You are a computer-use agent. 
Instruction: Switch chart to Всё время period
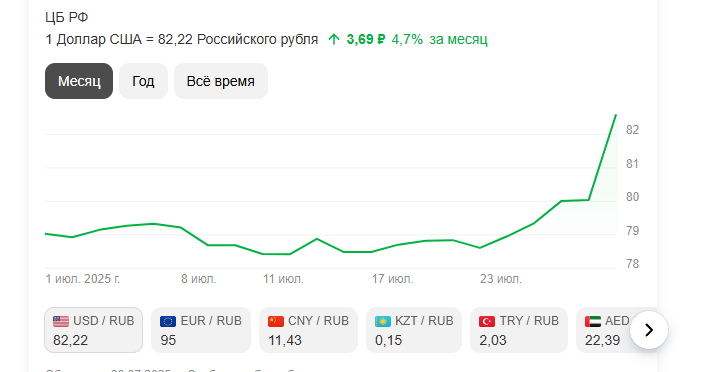coord(221,81)
